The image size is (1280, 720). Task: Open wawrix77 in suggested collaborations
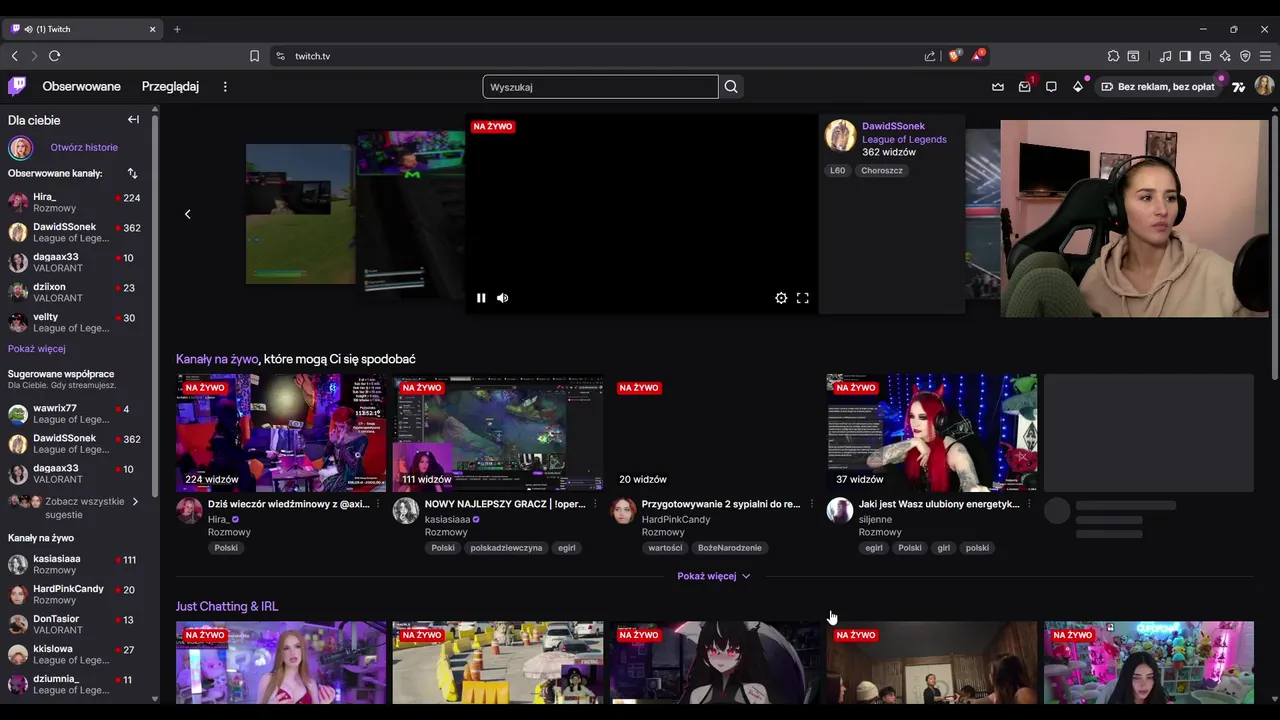[75, 414]
